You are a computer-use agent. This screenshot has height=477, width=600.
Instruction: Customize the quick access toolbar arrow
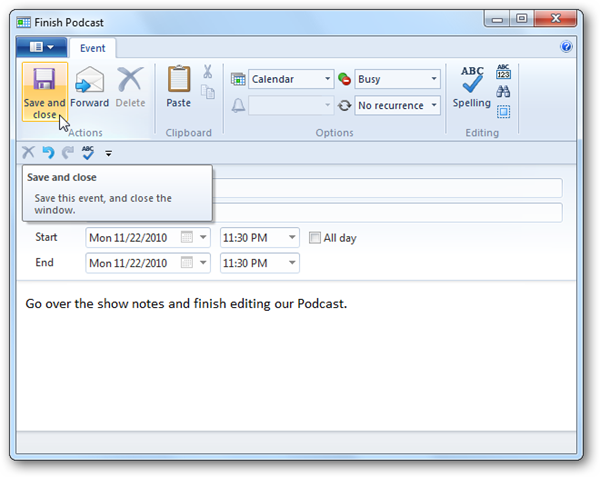(x=108, y=154)
